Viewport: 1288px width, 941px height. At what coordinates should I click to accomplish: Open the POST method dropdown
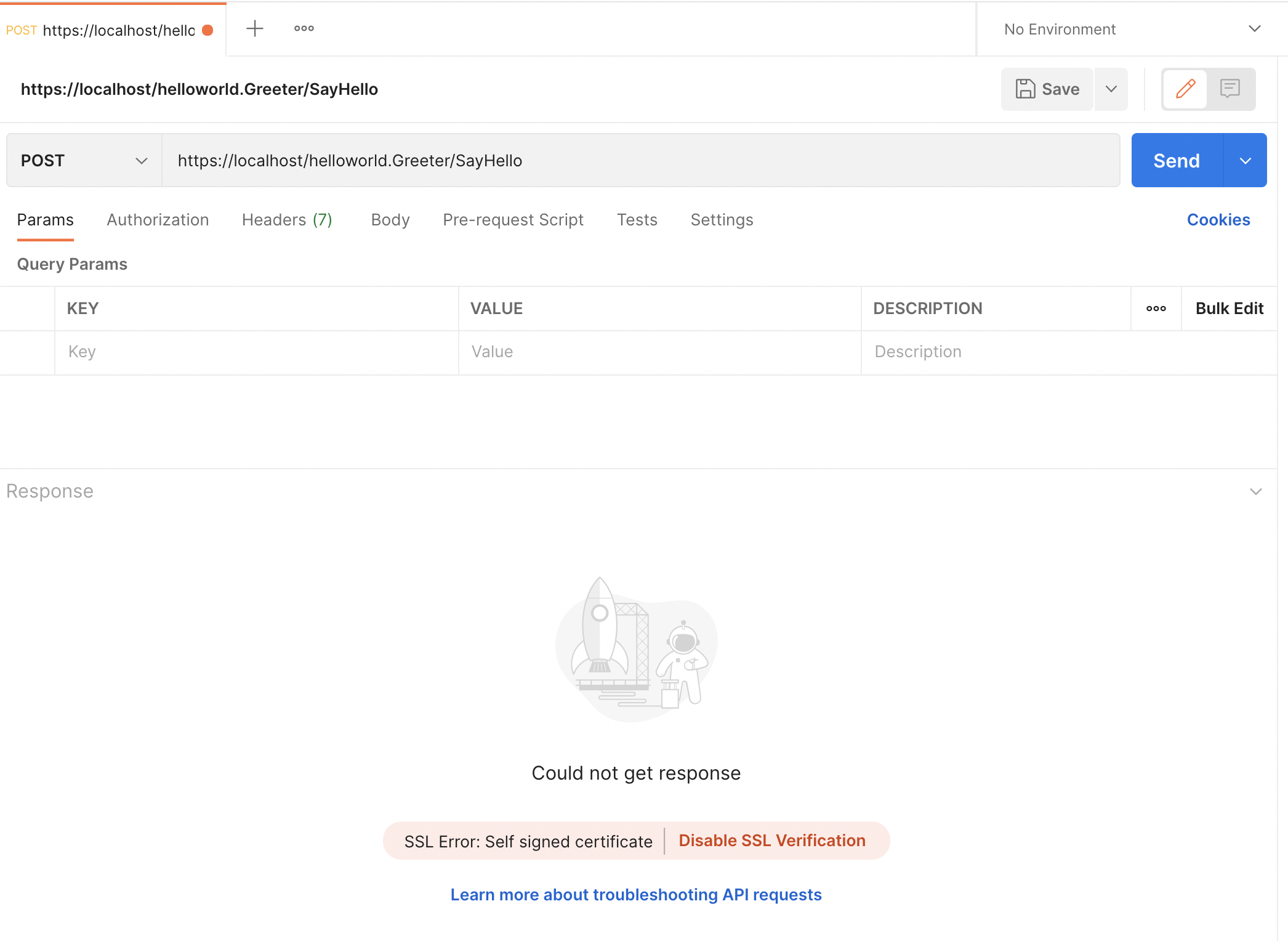pyautogui.click(x=84, y=161)
